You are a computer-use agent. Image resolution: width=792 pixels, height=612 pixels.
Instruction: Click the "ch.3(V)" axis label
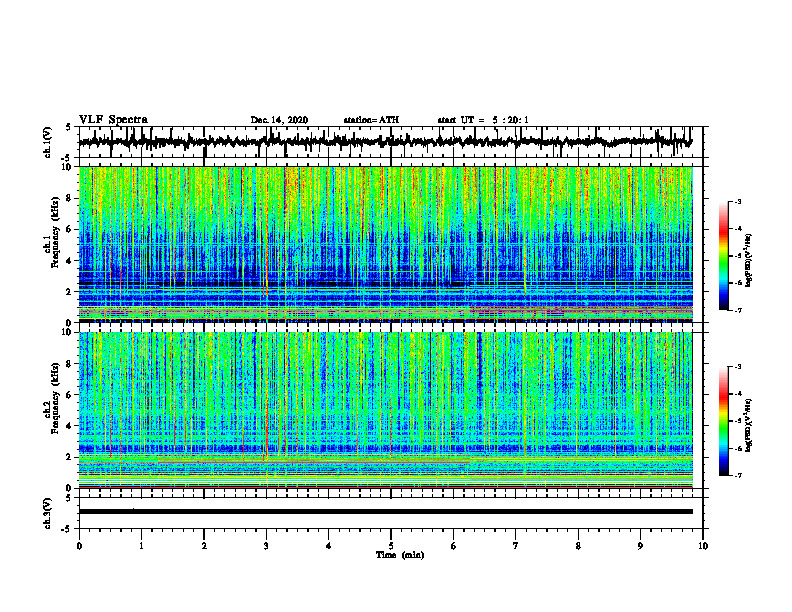[48, 513]
